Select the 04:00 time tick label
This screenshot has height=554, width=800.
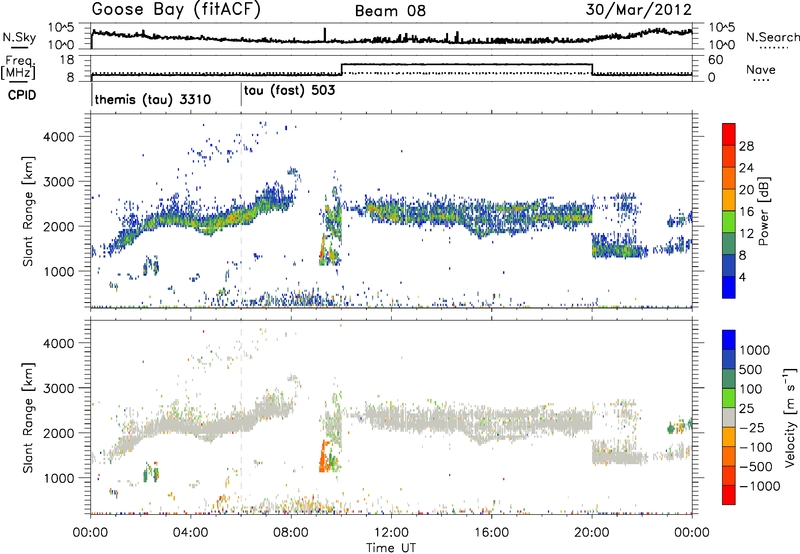(191, 533)
